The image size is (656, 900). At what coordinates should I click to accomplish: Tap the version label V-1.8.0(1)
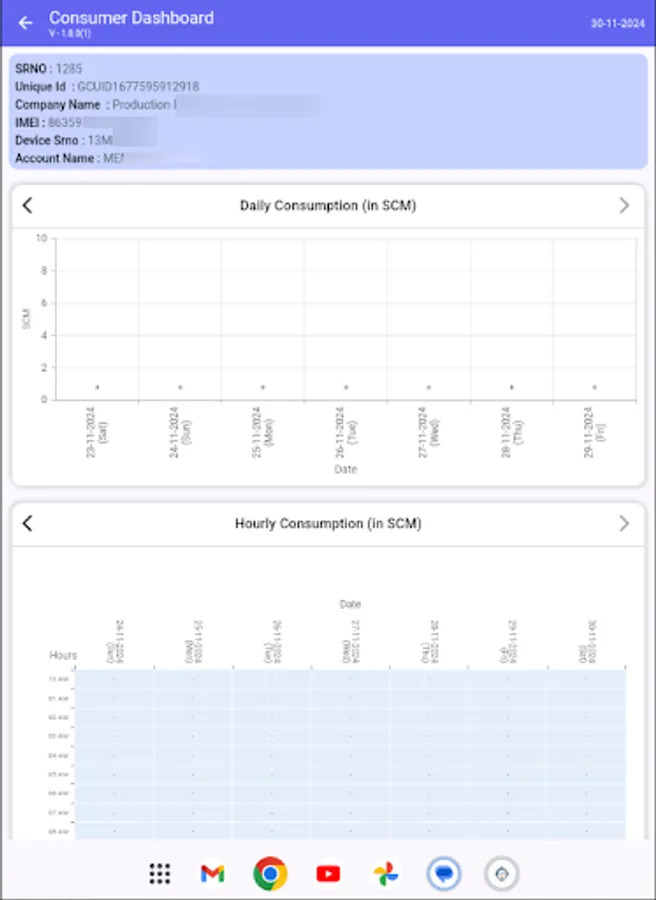[67, 31]
